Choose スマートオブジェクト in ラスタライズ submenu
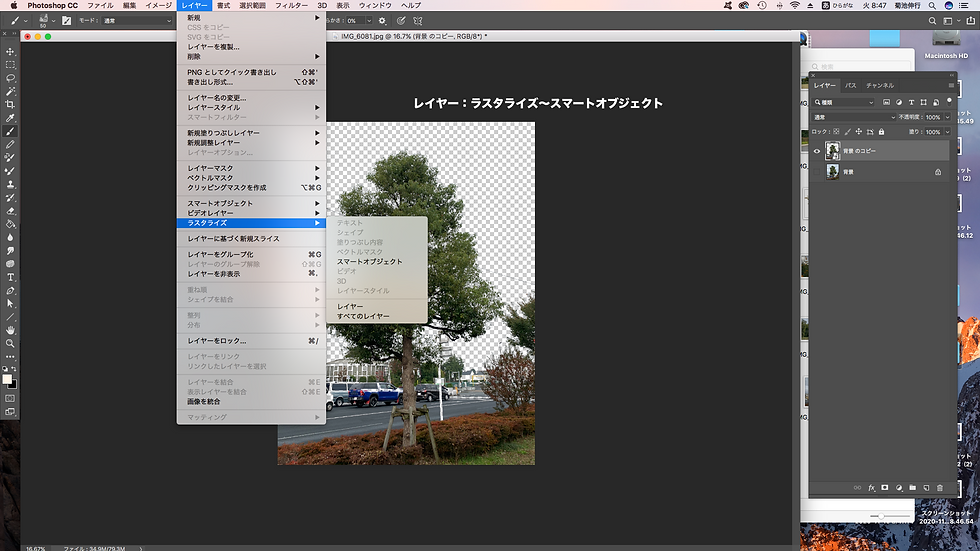Screen dimensions: 980x551 coord(377,262)
